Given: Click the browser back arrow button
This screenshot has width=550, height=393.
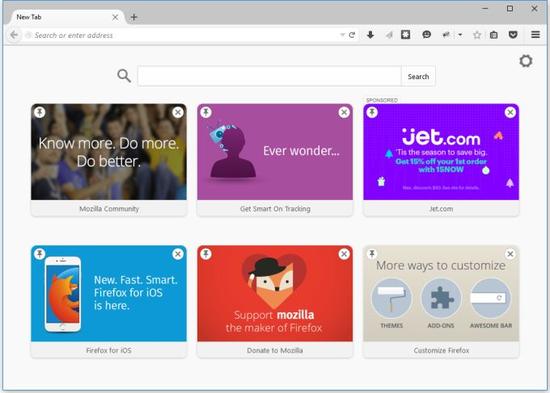Looking at the screenshot, I should point(14,35).
